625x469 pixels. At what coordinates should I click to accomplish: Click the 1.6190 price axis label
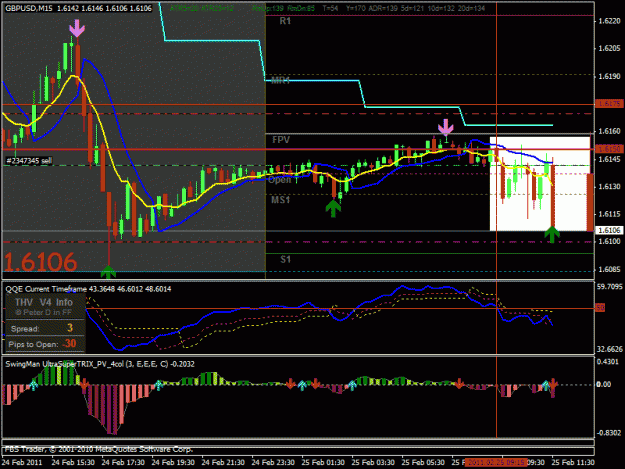click(x=609, y=76)
